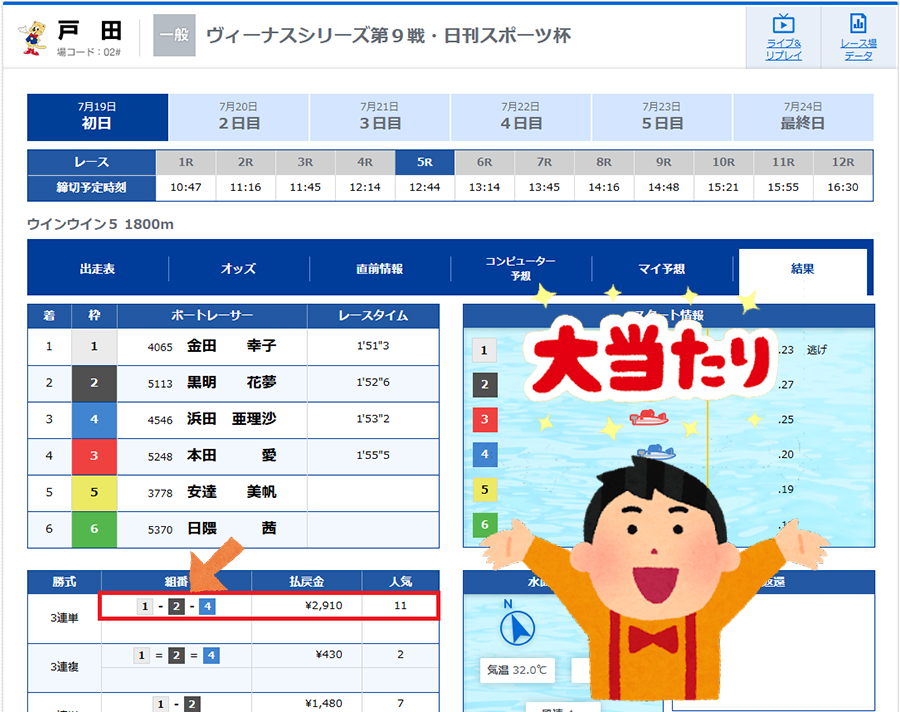Switch to the 7月20日 2日目 tab
900x712 pixels.
tap(239, 117)
